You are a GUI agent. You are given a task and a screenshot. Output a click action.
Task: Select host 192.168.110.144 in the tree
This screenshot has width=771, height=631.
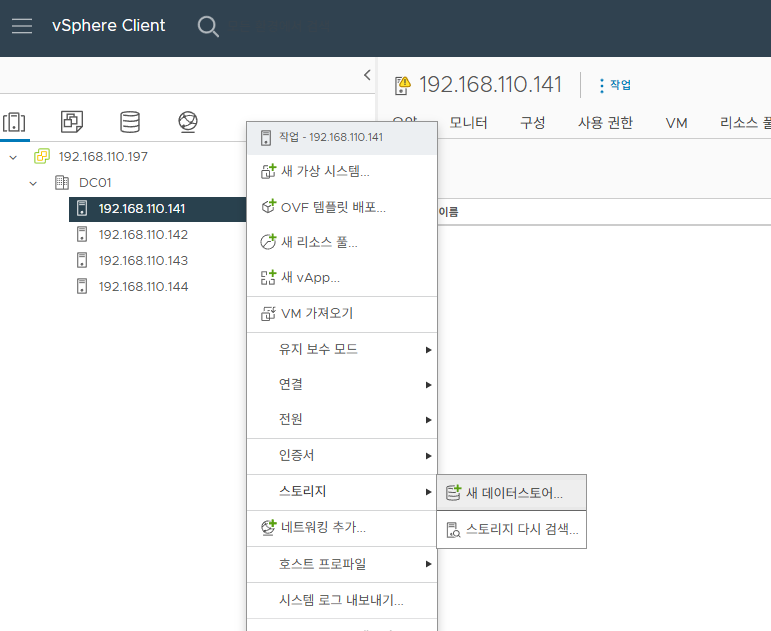coord(143,287)
